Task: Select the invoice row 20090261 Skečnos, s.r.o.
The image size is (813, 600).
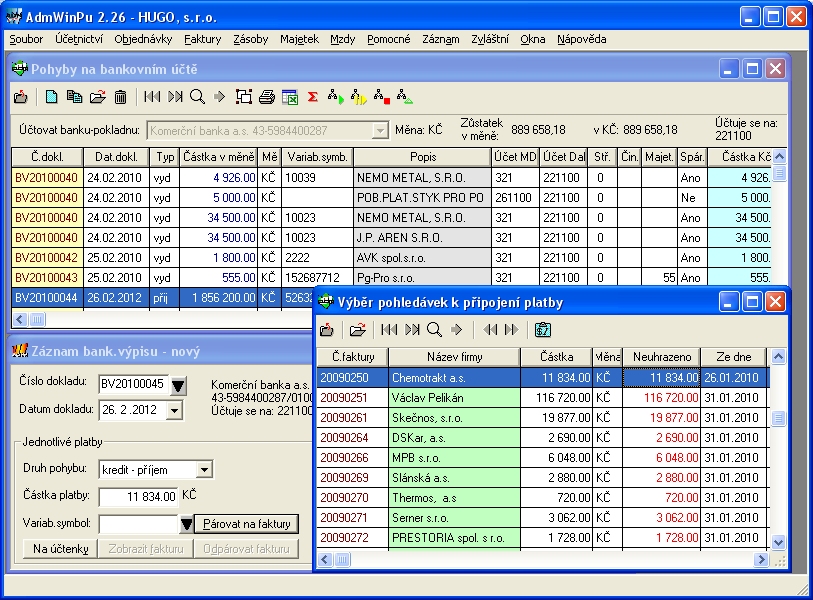Action: coord(542,418)
